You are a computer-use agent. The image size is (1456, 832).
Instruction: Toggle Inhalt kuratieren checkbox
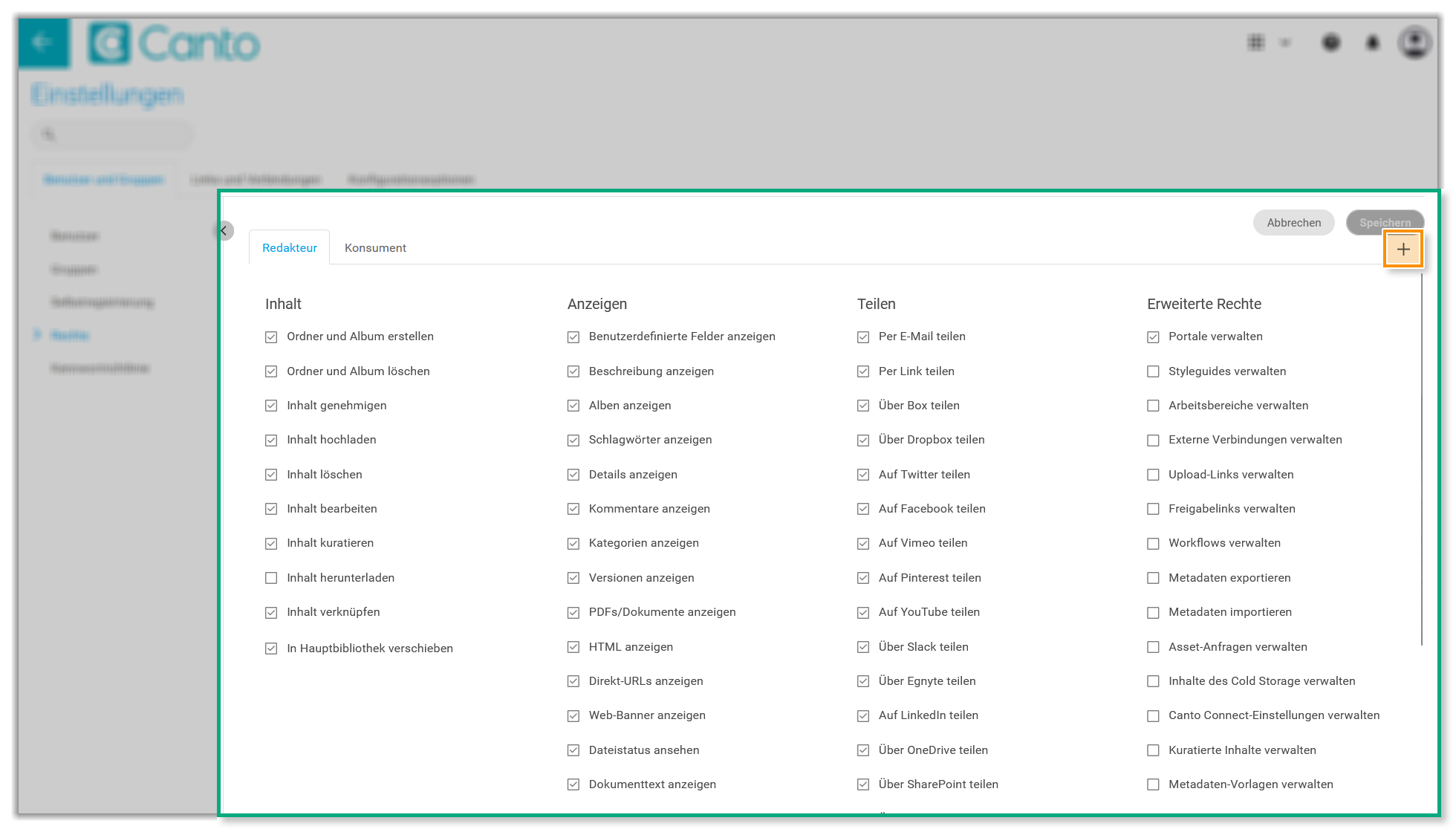[271, 543]
